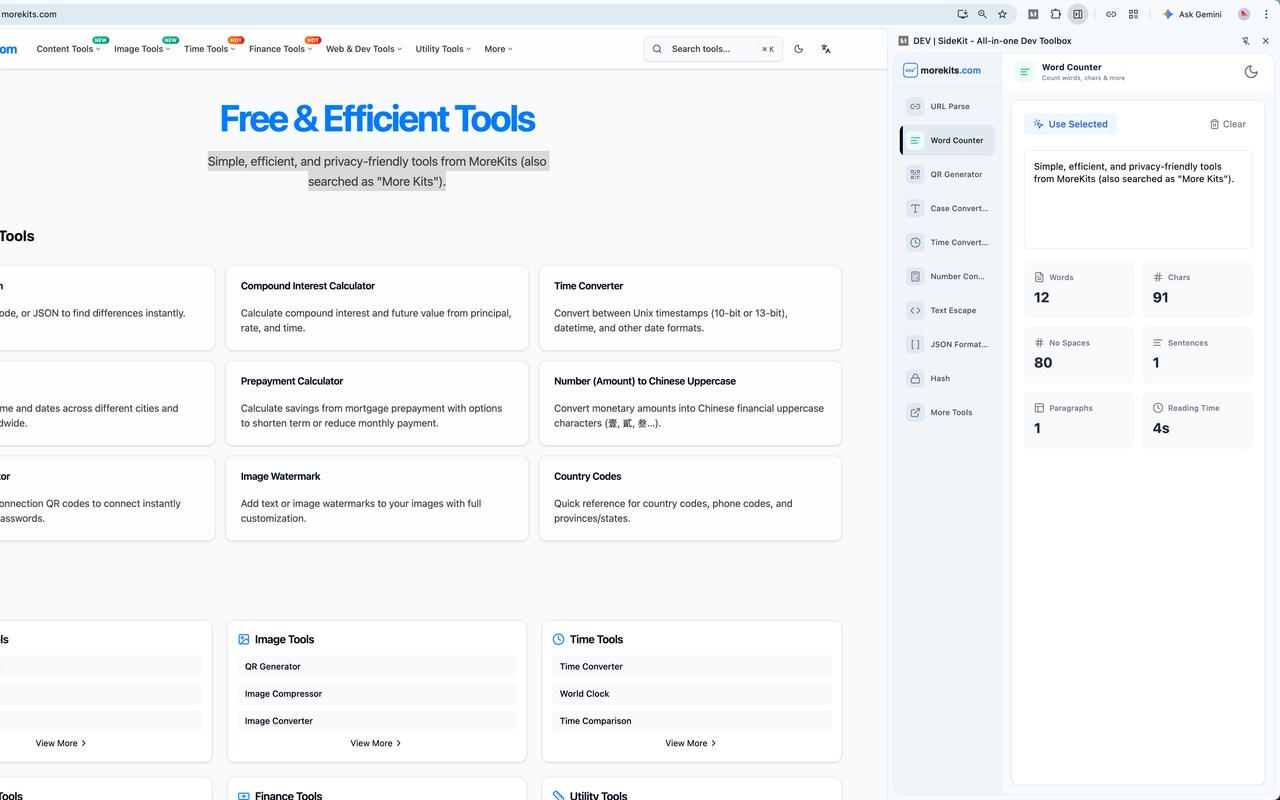The image size is (1280, 800).
Task: Open the Compound Interest Calculator card
Action: click(x=377, y=308)
